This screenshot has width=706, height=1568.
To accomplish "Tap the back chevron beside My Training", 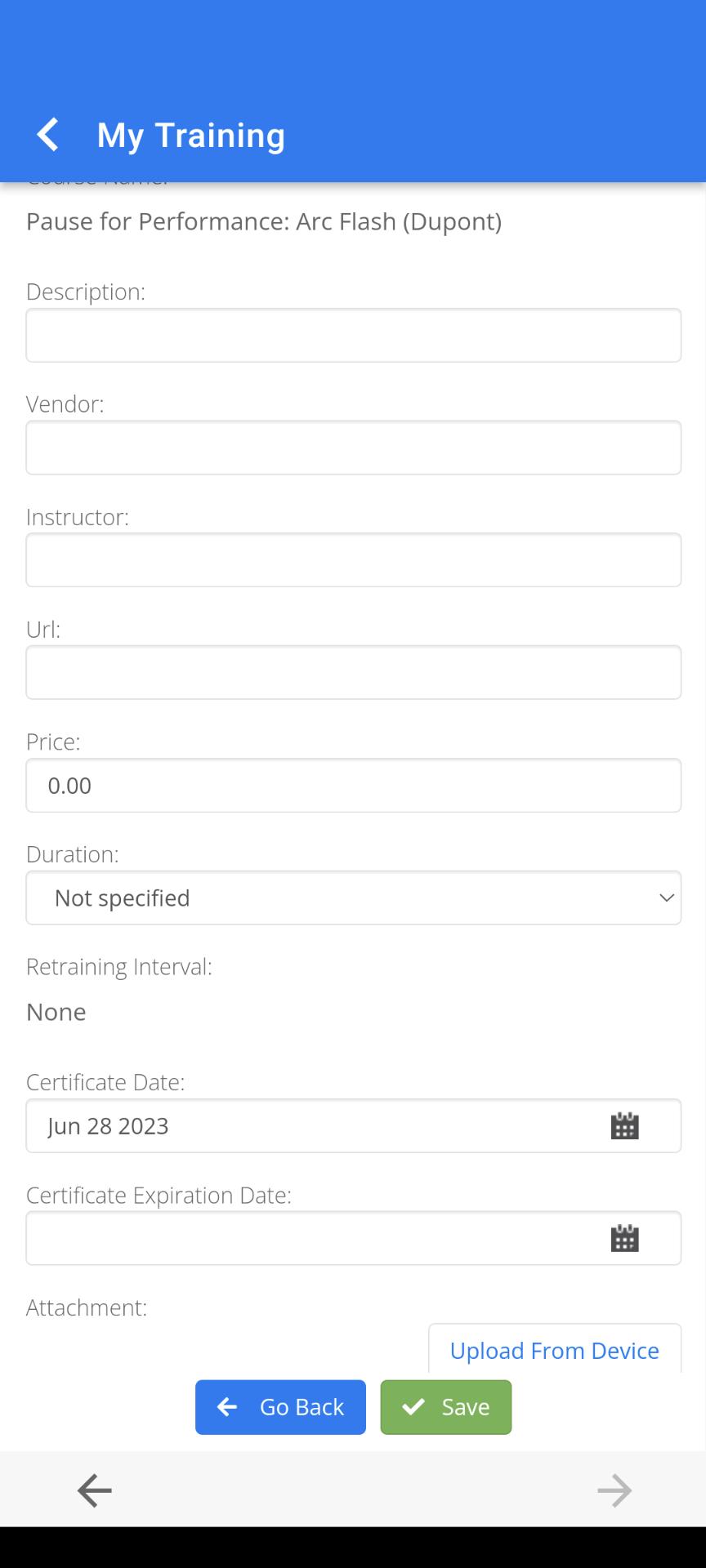I will tap(48, 135).
